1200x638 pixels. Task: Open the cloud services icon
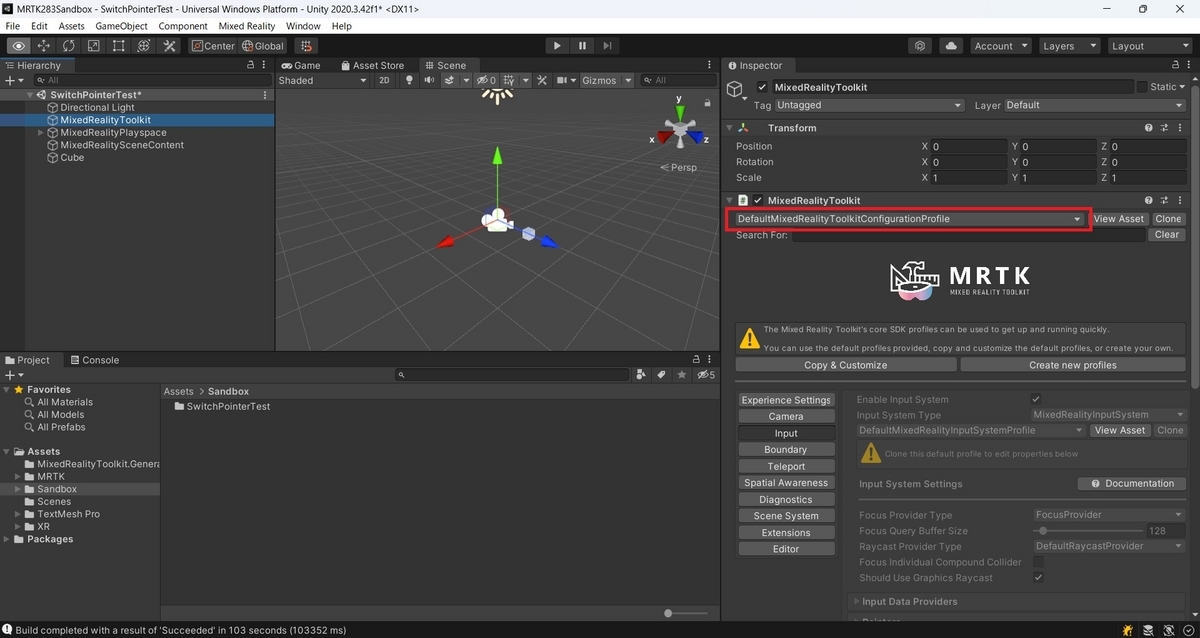click(x=951, y=46)
